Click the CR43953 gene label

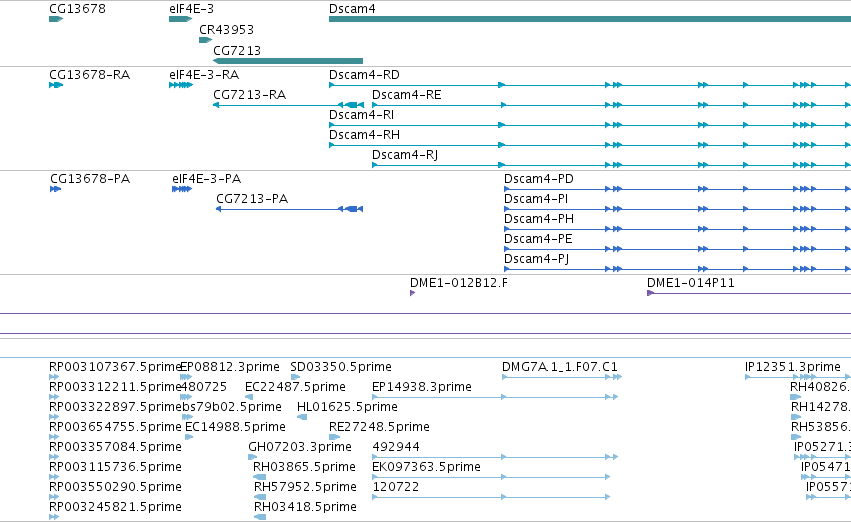point(226,29)
